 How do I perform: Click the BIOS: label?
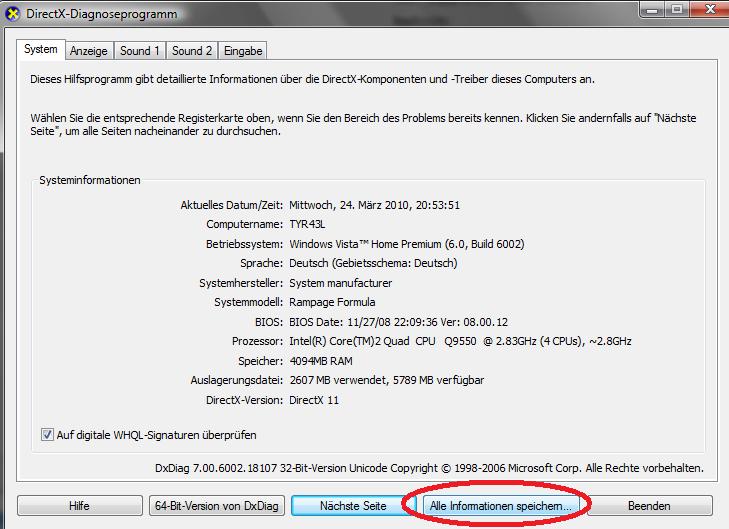[269, 322]
